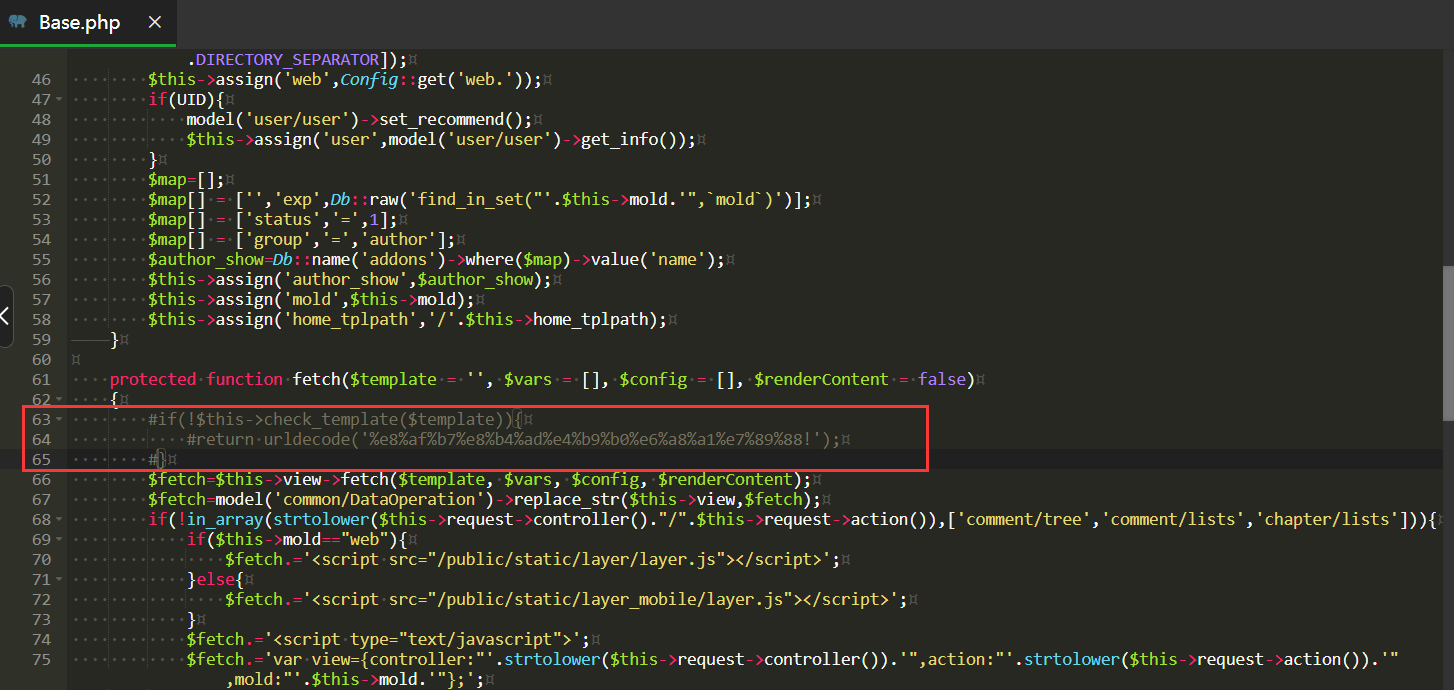Click the vertical scrollbar thumb

[1447, 342]
